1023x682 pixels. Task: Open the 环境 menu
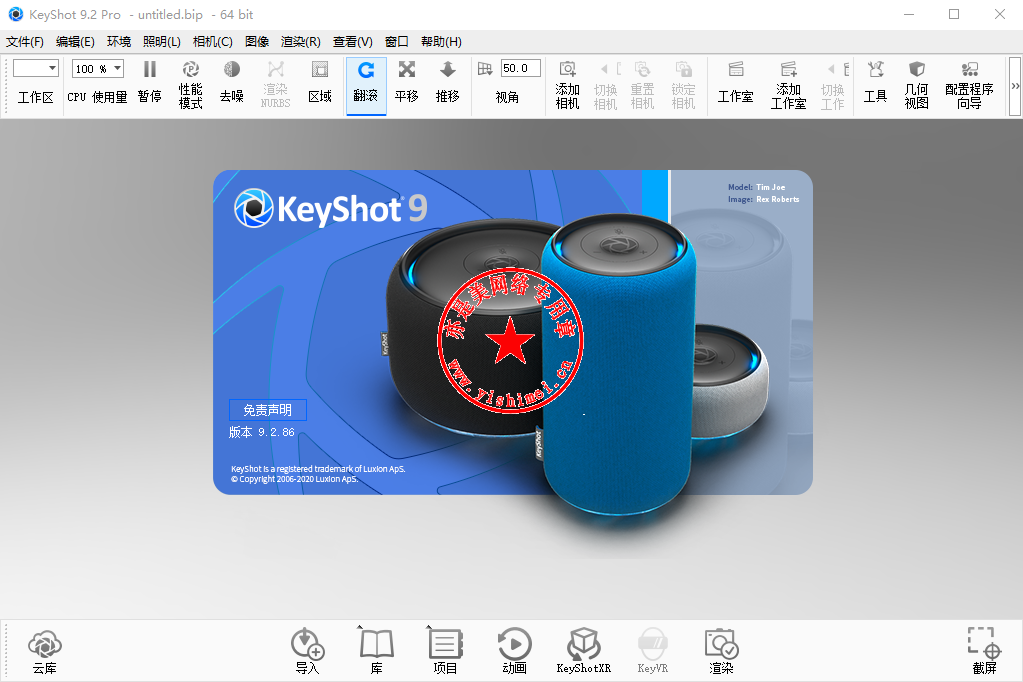coord(119,42)
